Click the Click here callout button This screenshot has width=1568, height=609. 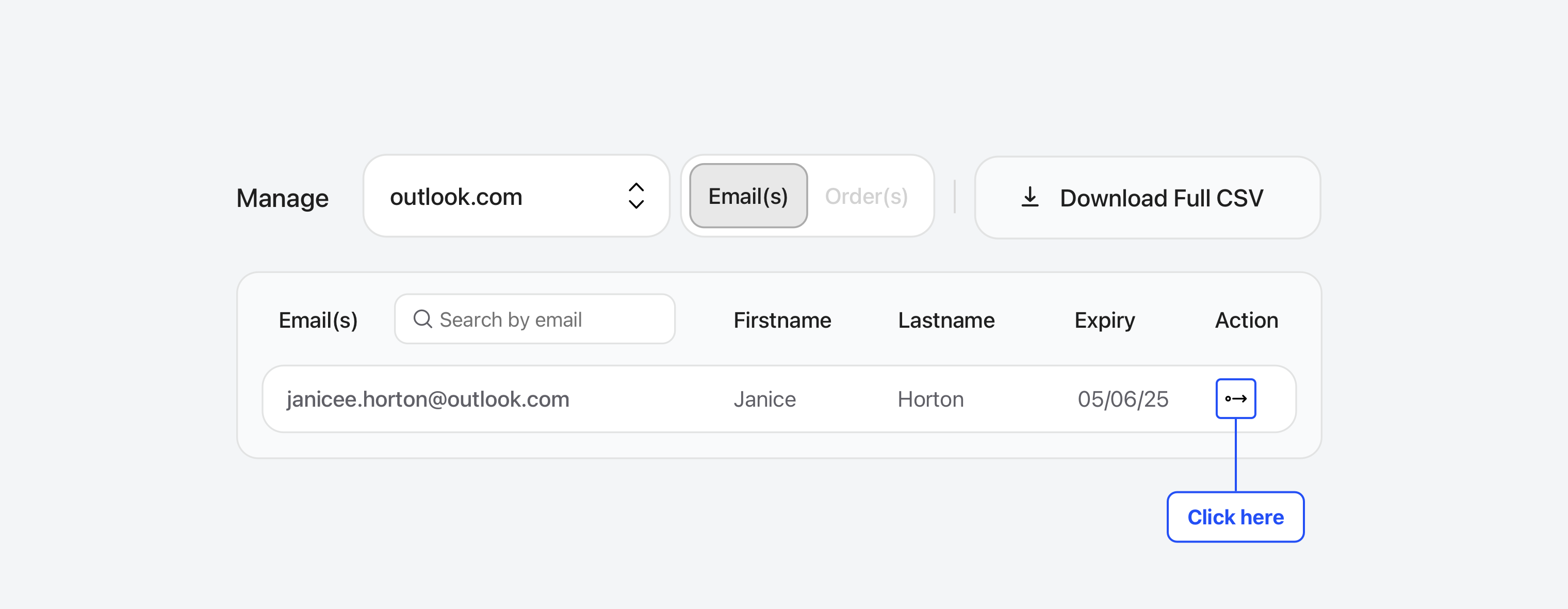[x=1235, y=517]
